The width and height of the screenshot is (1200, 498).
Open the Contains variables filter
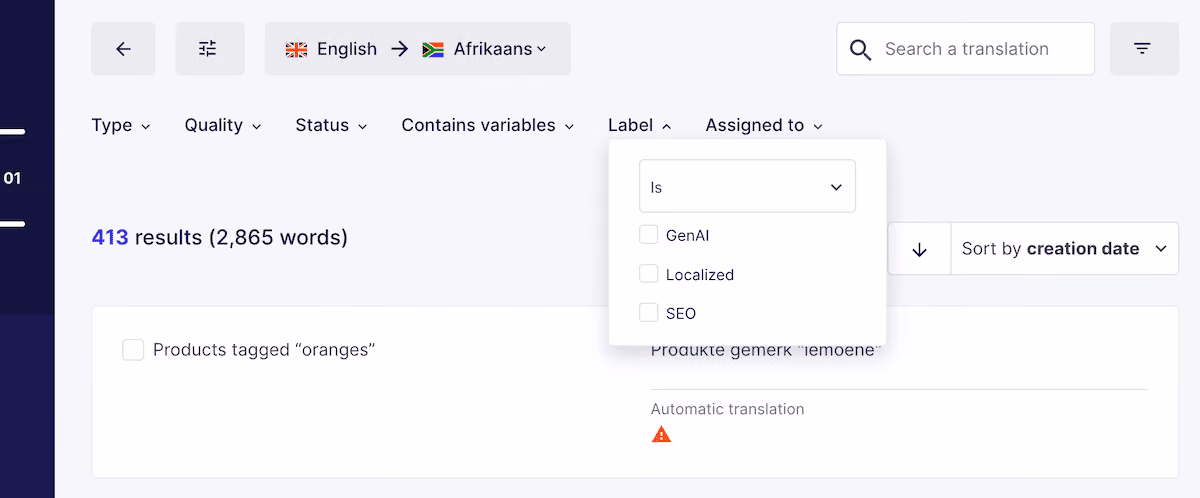coord(488,125)
